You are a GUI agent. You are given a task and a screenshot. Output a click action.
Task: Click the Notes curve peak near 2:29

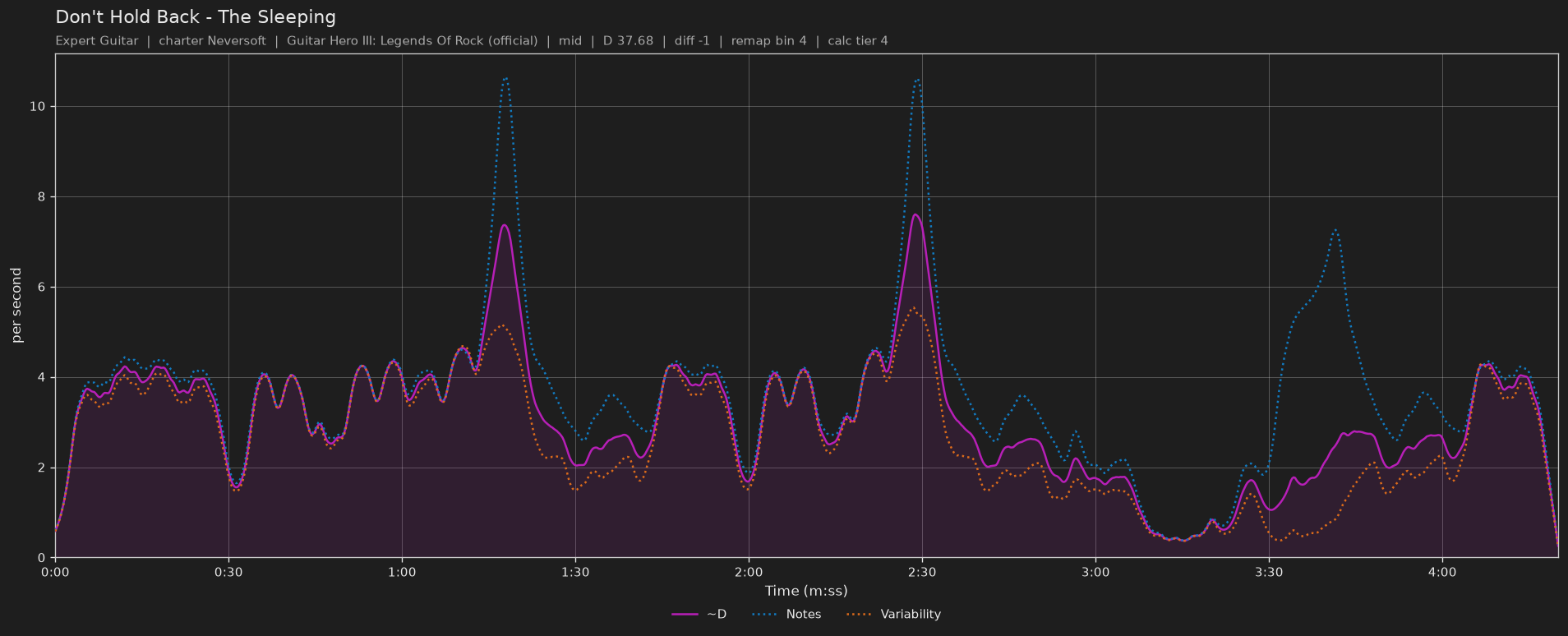pos(916,79)
